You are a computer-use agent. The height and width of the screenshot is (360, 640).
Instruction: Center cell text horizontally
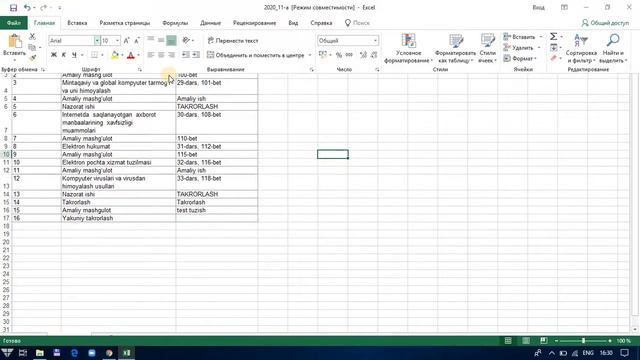(x=161, y=55)
